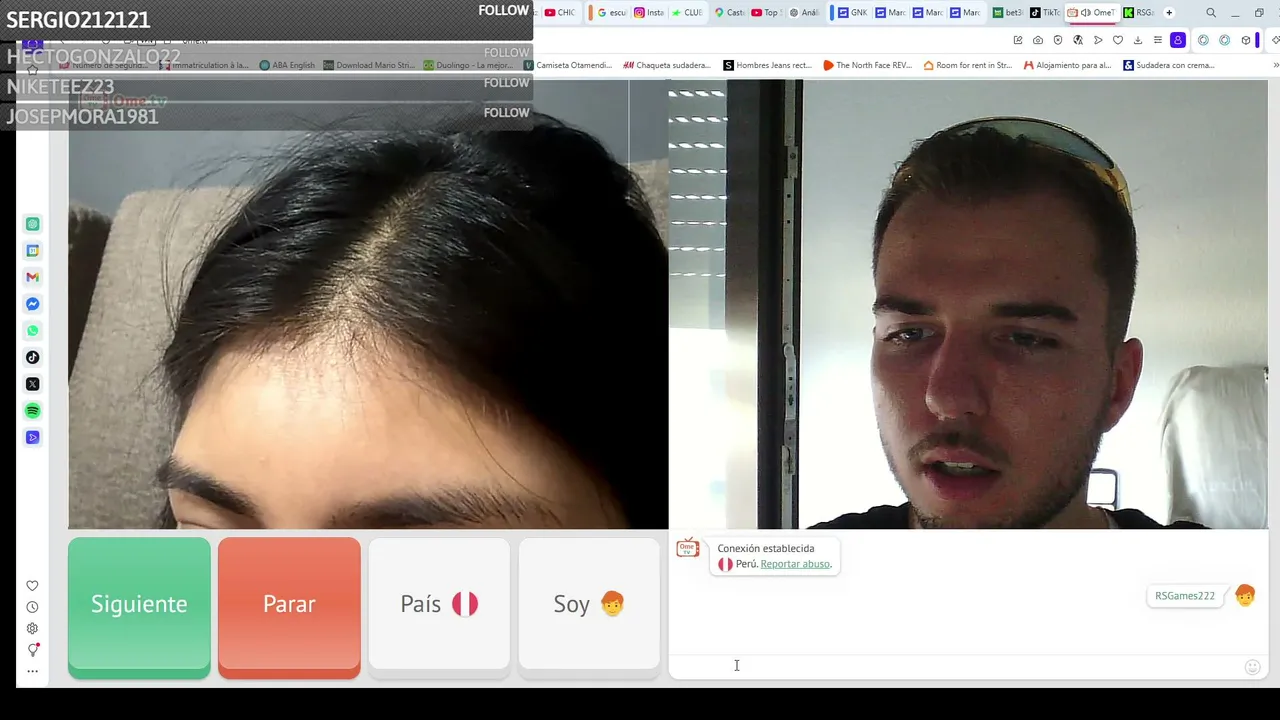Switch to the OmeTV browser tab
The width and height of the screenshot is (1280, 720).
click(1092, 13)
